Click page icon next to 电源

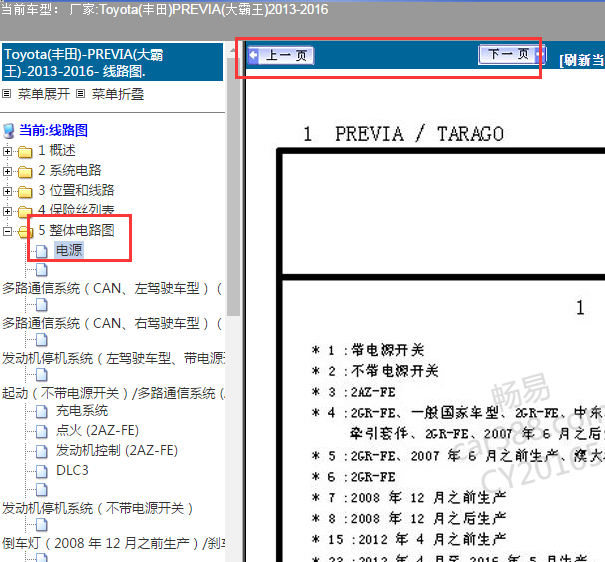coord(41,251)
